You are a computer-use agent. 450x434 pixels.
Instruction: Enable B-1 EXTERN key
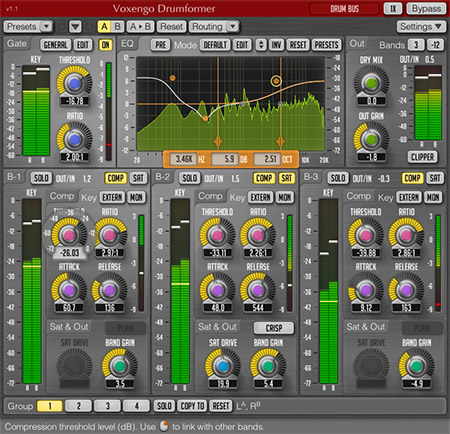(112, 197)
